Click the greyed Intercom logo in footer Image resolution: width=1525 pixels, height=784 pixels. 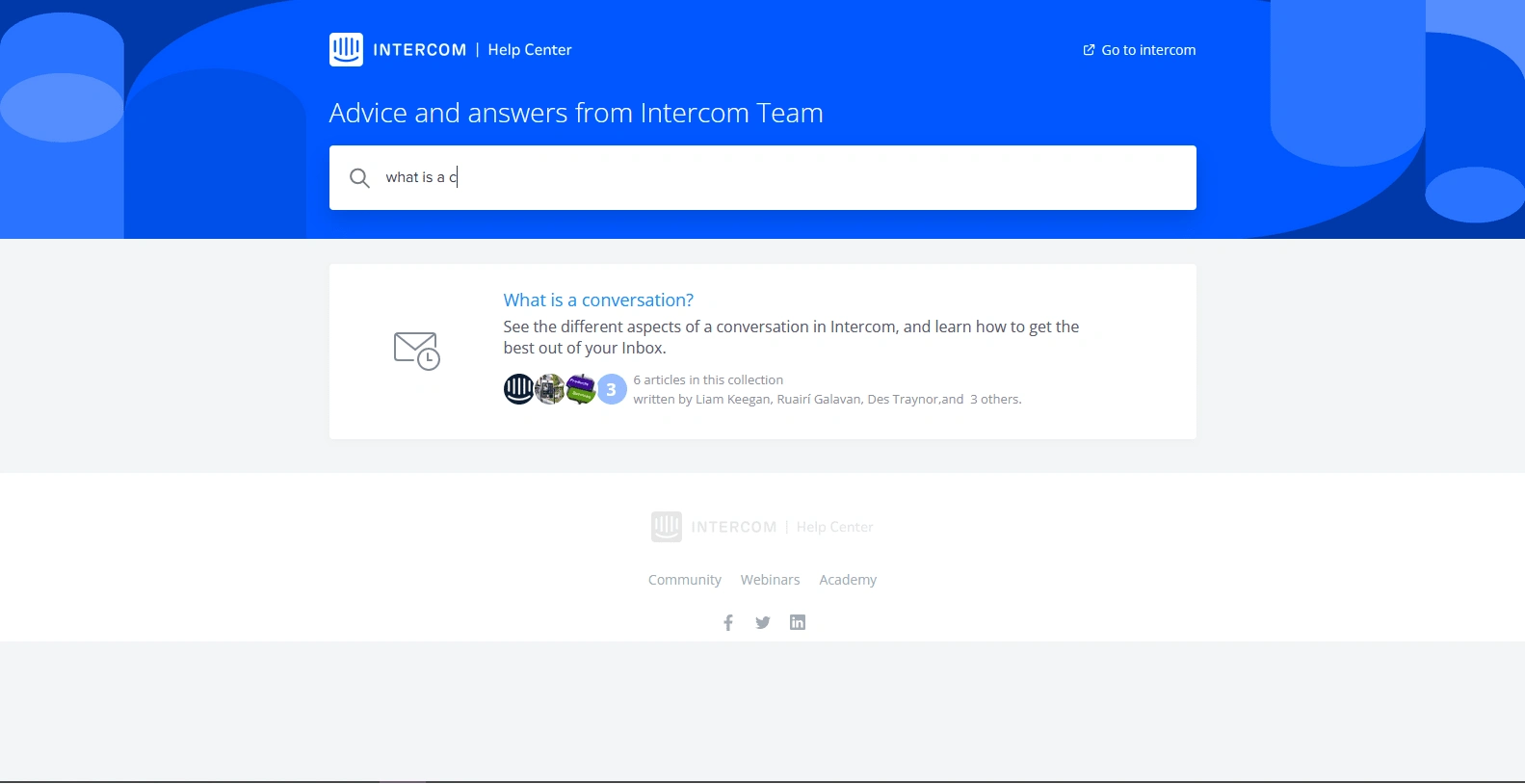667,527
